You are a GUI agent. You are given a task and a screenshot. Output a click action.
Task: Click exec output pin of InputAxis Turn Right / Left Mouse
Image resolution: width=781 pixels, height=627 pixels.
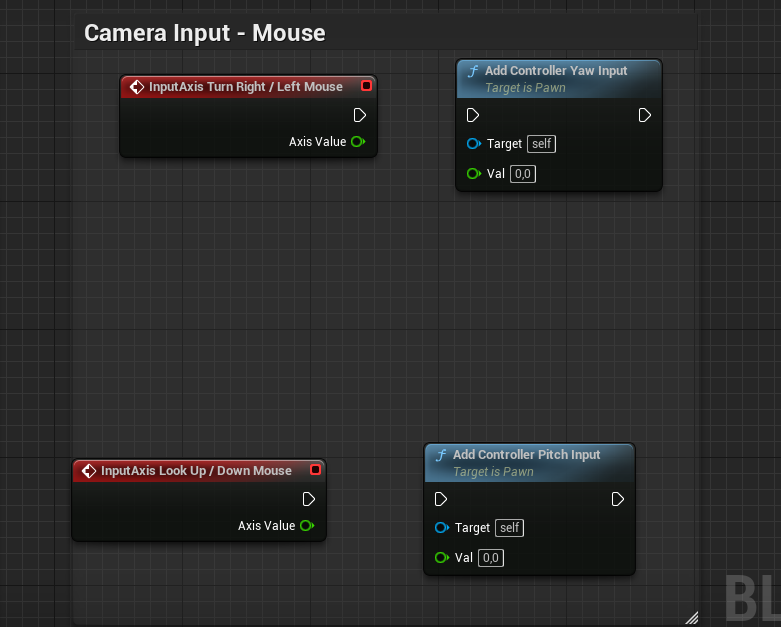point(360,115)
